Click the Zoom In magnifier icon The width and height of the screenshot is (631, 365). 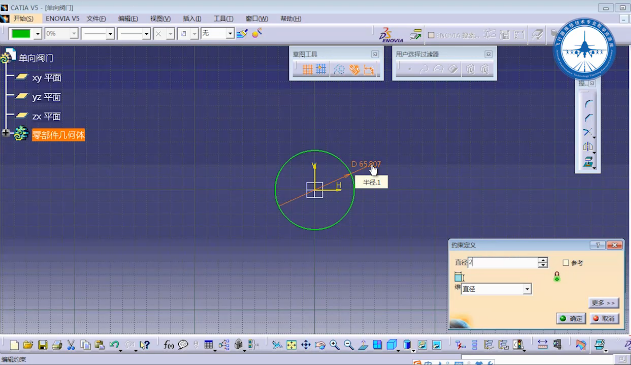(334, 345)
